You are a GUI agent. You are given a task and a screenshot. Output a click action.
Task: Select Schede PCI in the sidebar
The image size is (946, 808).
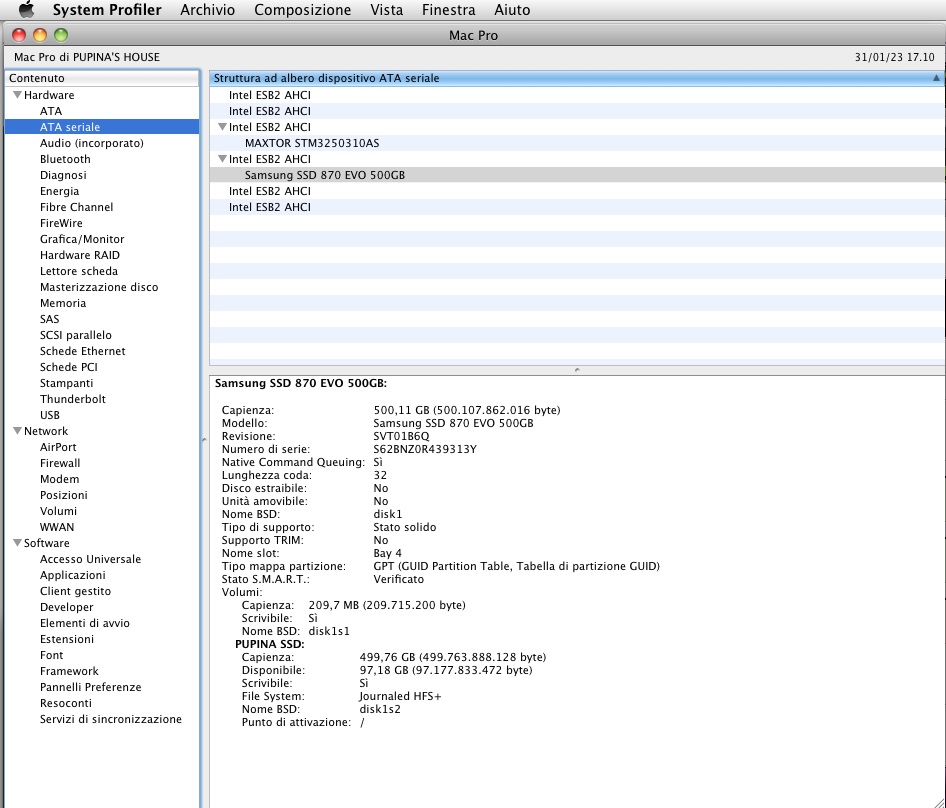click(69, 367)
